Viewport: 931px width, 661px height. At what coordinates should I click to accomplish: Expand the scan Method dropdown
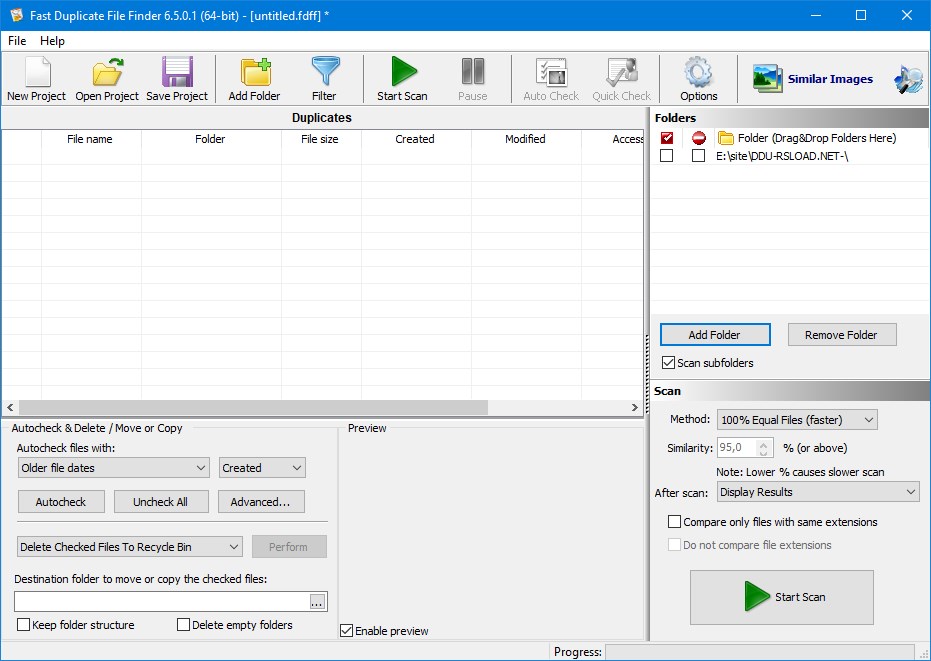point(797,420)
